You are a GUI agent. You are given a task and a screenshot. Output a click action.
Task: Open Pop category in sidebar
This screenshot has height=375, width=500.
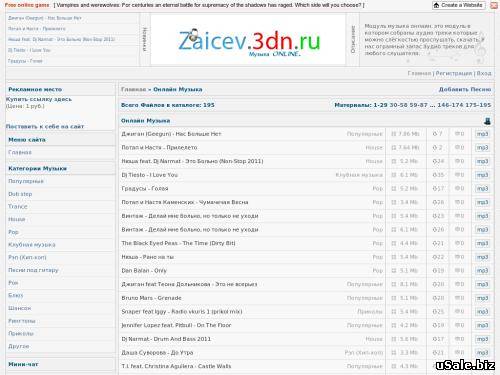click(13, 232)
